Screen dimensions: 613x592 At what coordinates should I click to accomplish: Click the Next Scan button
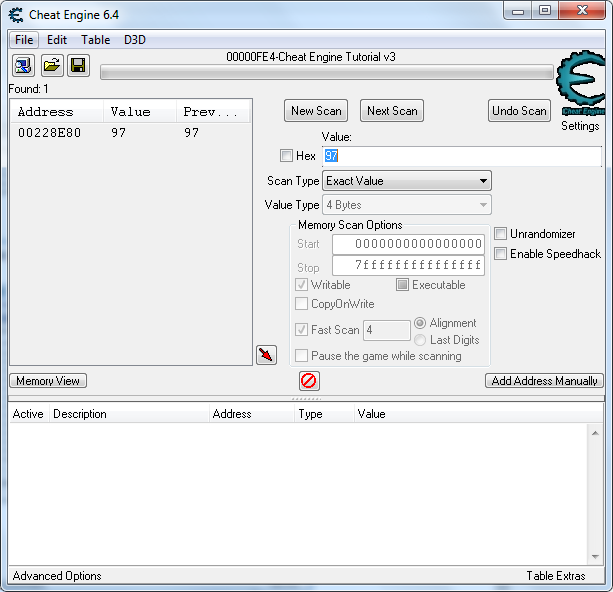click(392, 111)
